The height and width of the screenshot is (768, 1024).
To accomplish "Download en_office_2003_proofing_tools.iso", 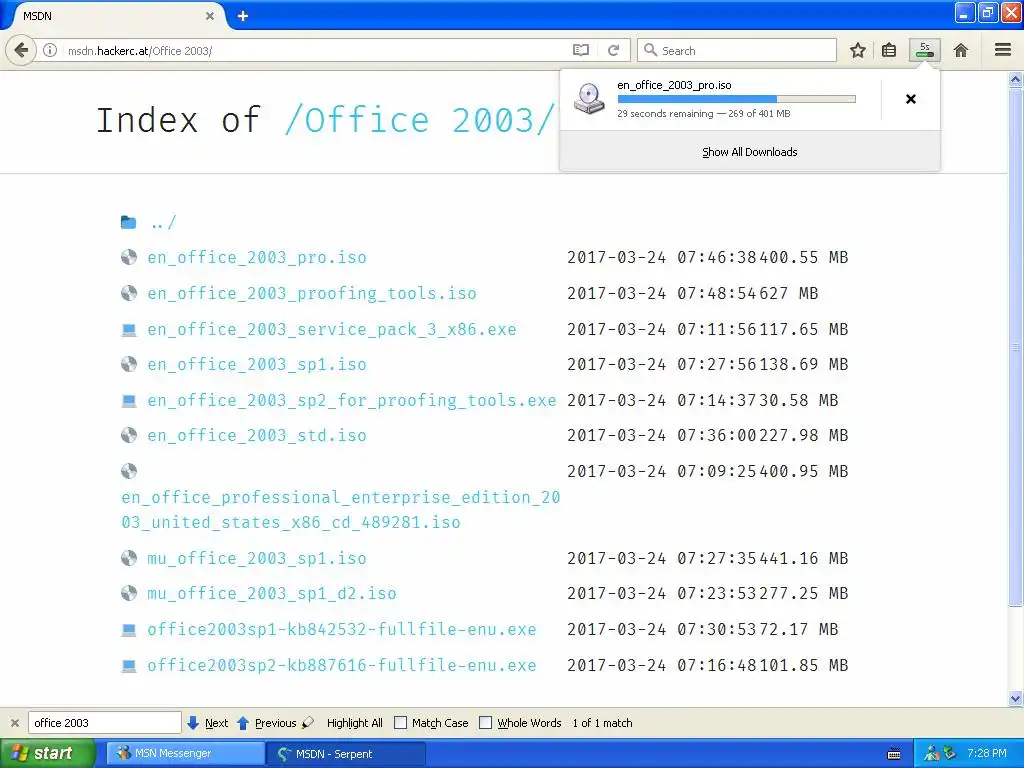I will tap(312, 293).
